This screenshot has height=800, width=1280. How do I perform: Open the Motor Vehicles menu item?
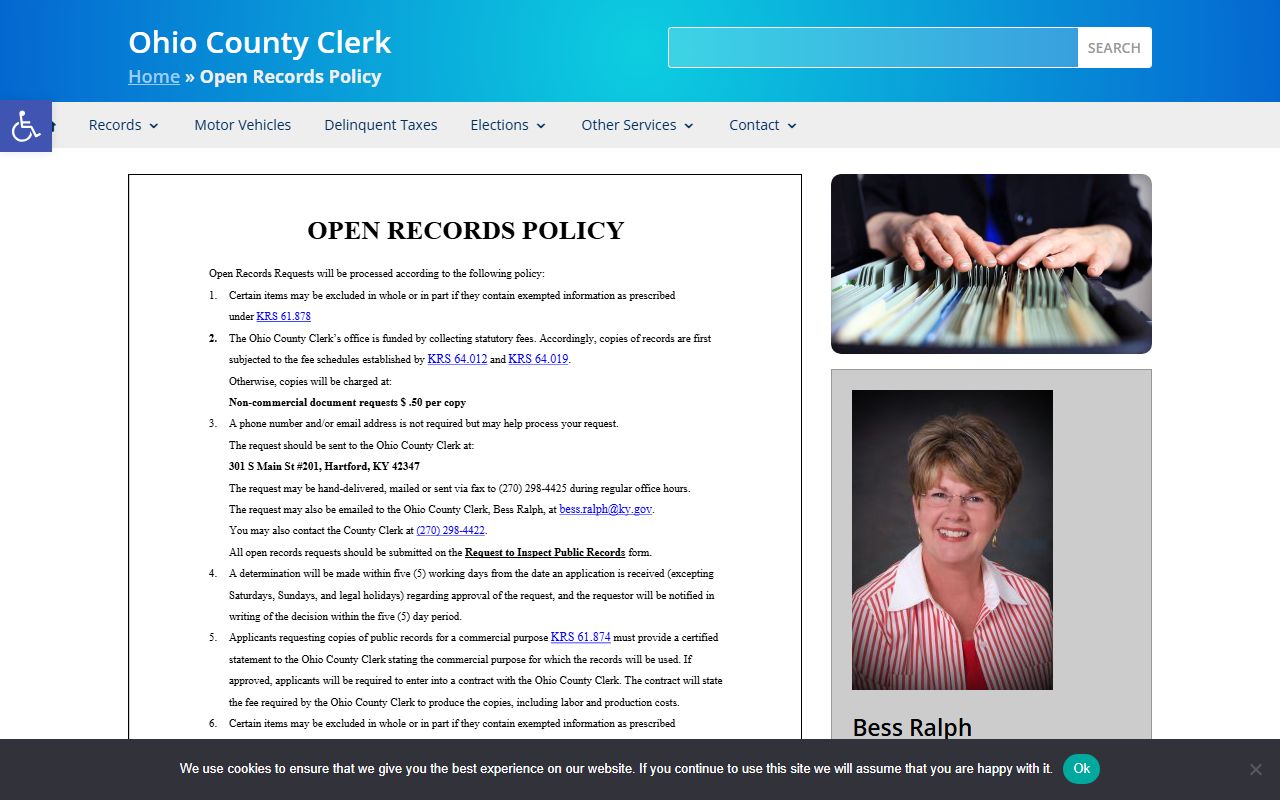click(243, 125)
